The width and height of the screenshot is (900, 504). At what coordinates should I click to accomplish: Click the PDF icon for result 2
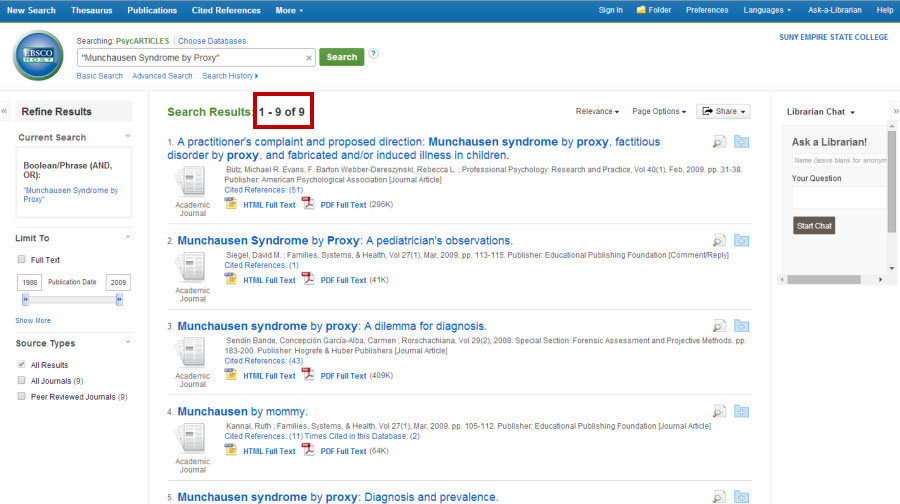pyautogui.click(x=308, y=279)
